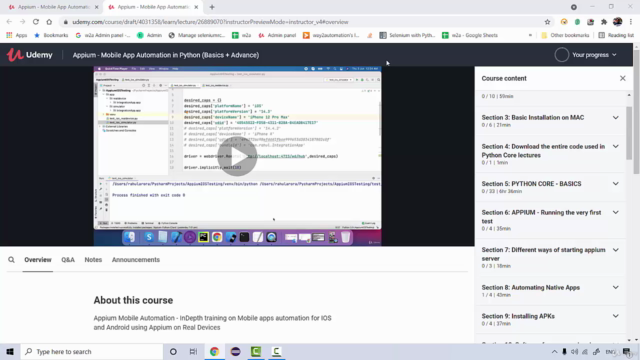The width and height of the screenshot is (640, 360).
Task: Click the browser back arrow
Action: point(9,22)
